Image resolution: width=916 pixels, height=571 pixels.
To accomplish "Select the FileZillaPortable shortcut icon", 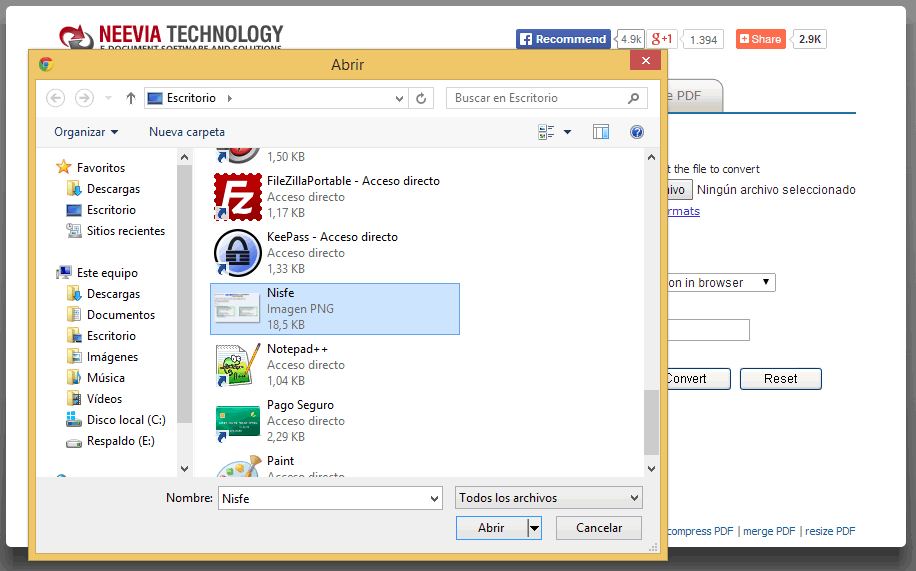I will coord(237,196).
